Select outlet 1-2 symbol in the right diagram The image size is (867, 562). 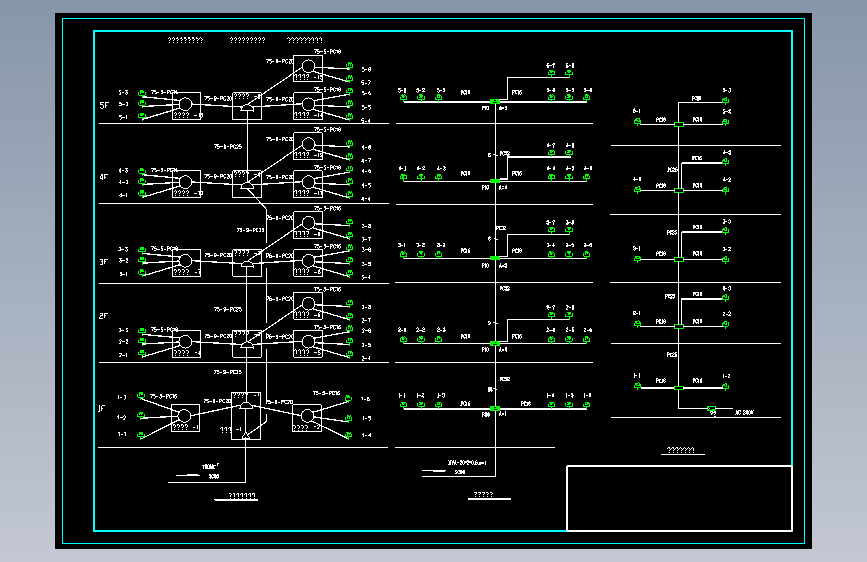tap(725, 386)
